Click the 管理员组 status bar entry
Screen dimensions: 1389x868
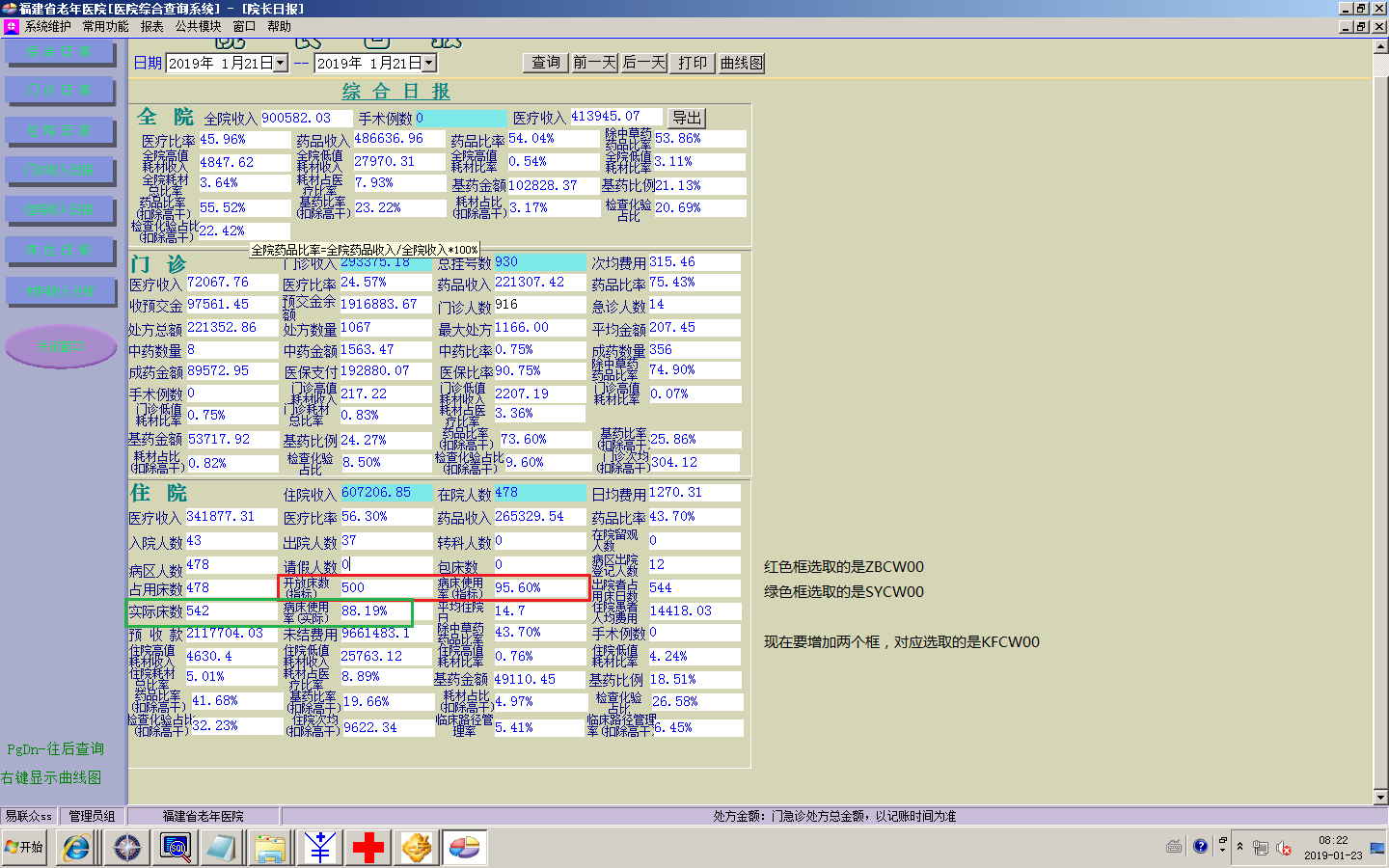tap(92, 816)
